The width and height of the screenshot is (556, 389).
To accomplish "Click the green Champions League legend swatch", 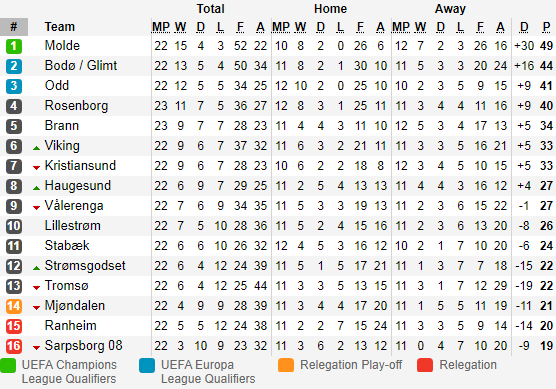I will 8,366.
